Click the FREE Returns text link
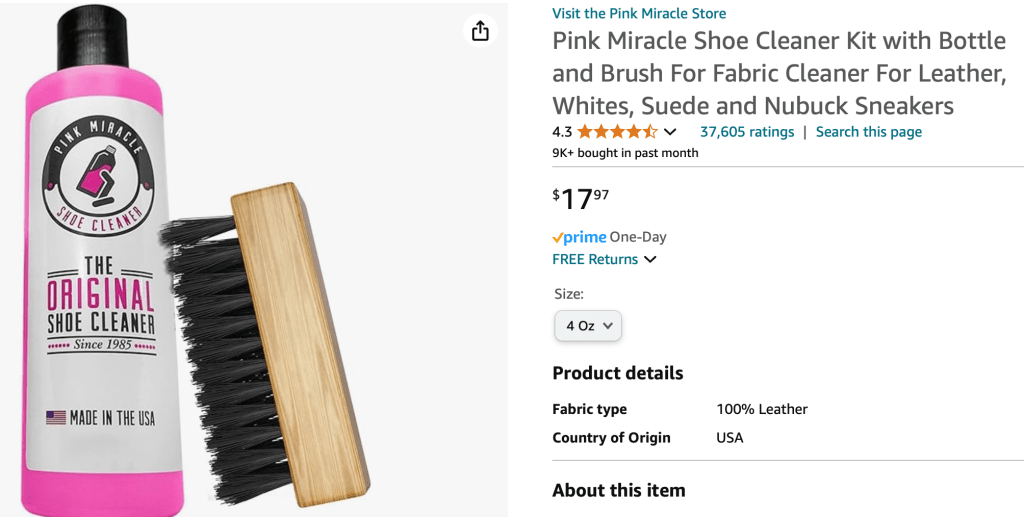The width and height of the screenshot is (1024, 517). pos(595,259)
